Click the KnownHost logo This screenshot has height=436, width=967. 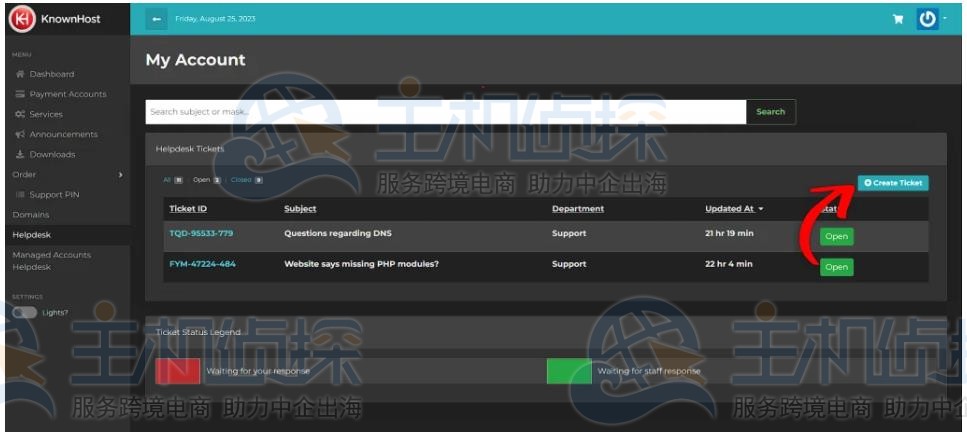pyautogui.click(x=54, y=19)
